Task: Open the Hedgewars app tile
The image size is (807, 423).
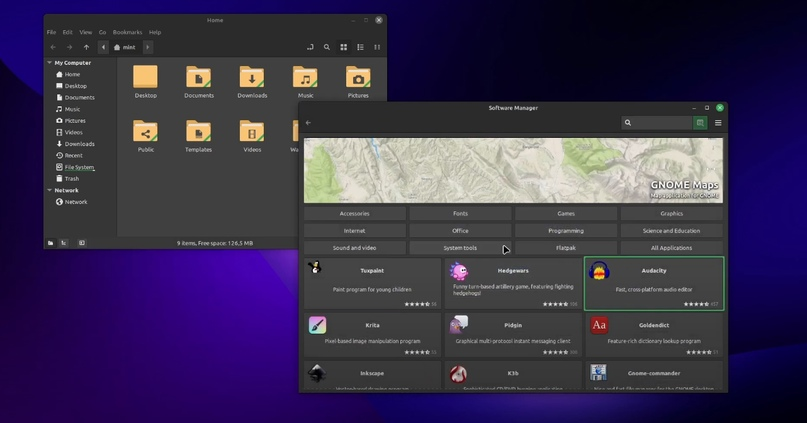Action: coord(513,283)
